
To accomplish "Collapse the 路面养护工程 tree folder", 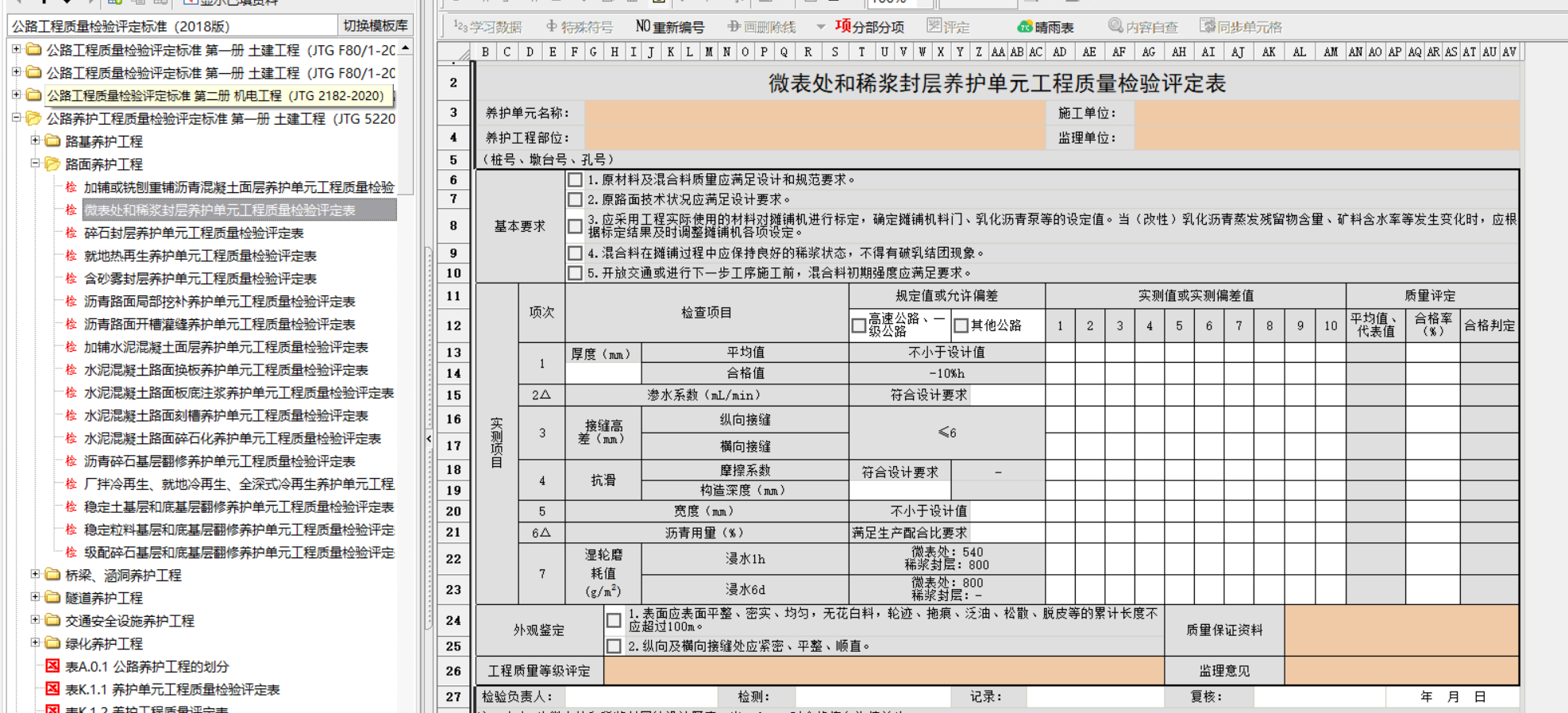I will point(35,164).
